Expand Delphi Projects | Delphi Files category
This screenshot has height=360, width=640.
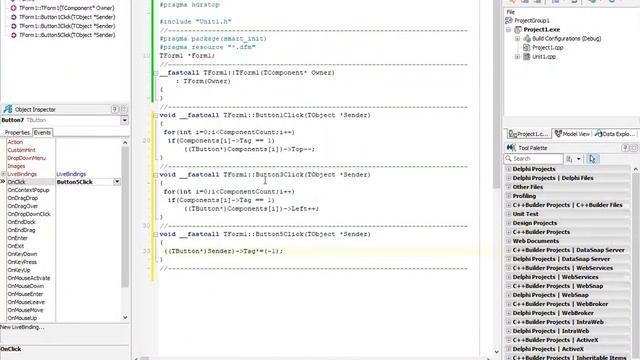[x=509, y=178]
